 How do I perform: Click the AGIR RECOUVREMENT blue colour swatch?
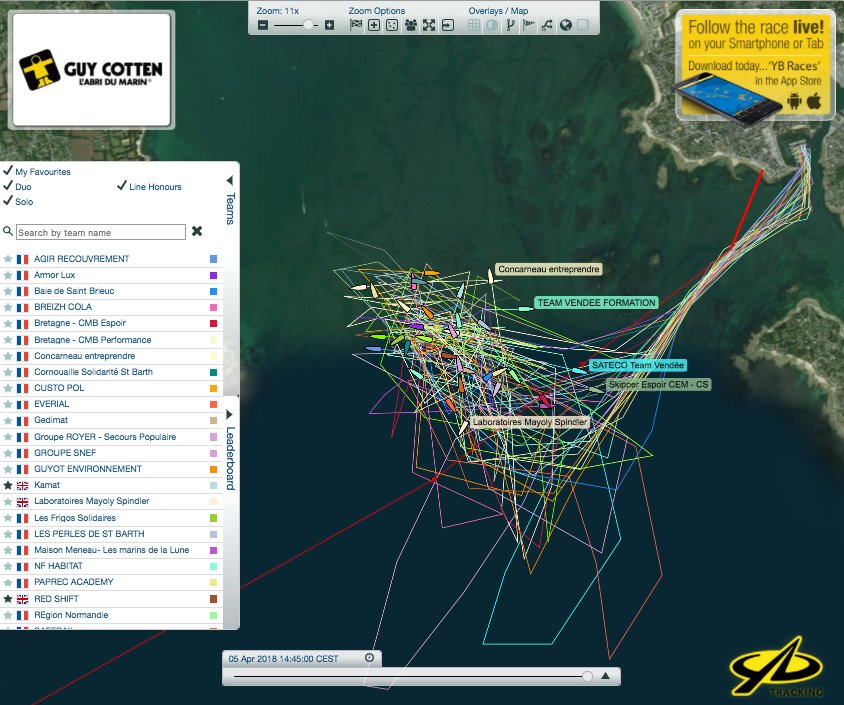pyautogui.click(x=213, y=259)
